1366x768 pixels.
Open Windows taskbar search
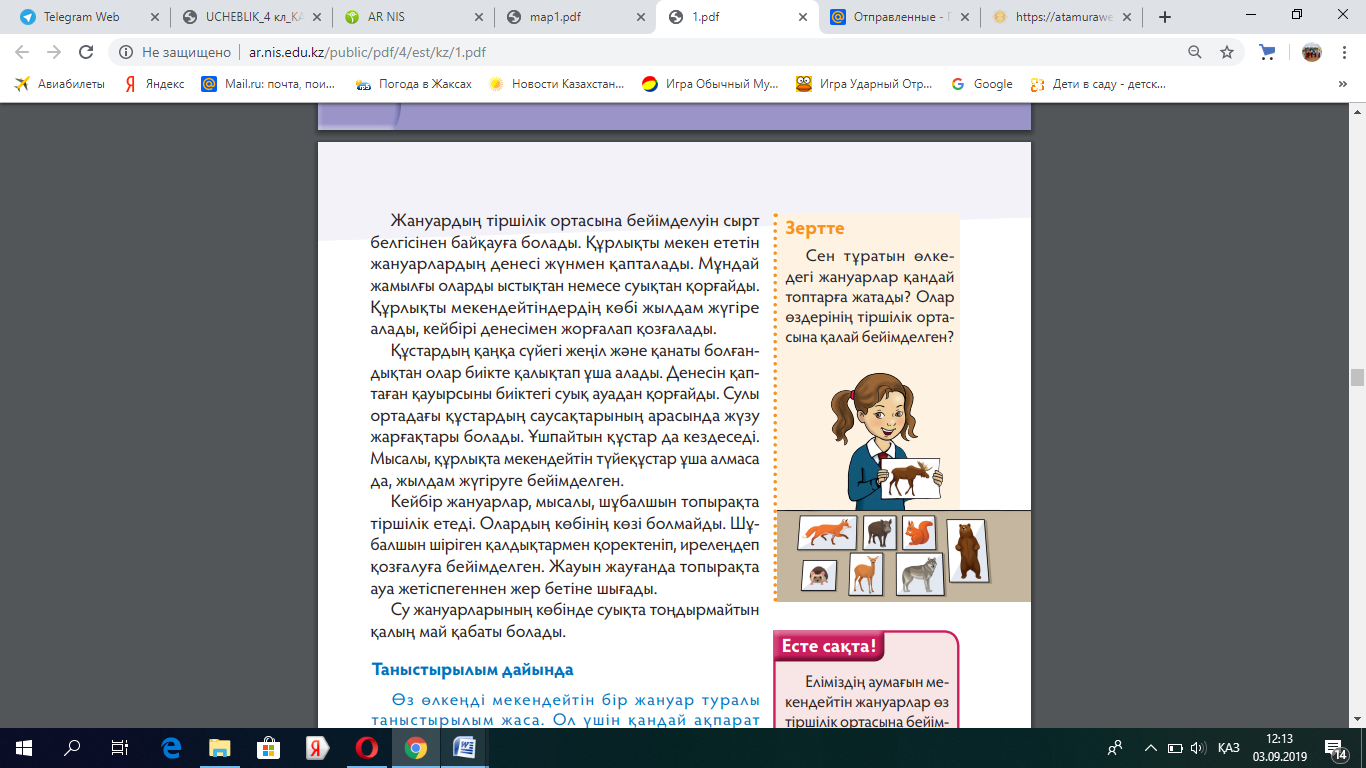(72, 748)
